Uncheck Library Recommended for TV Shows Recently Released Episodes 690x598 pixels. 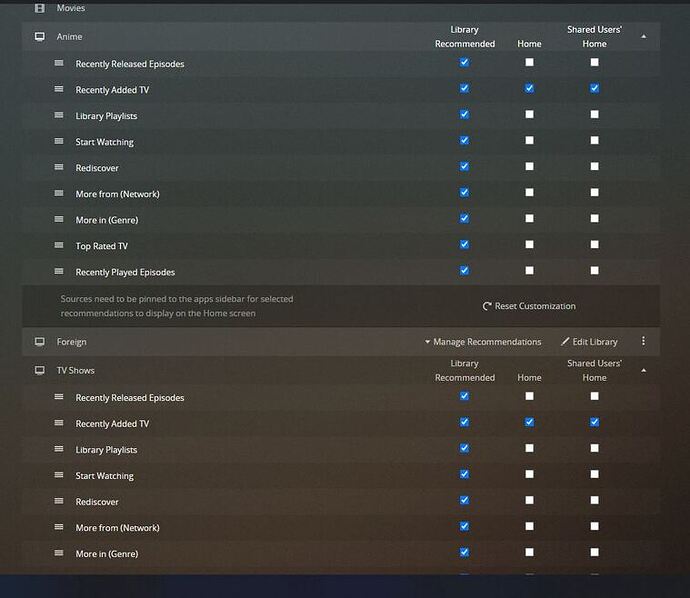[464, 396]
